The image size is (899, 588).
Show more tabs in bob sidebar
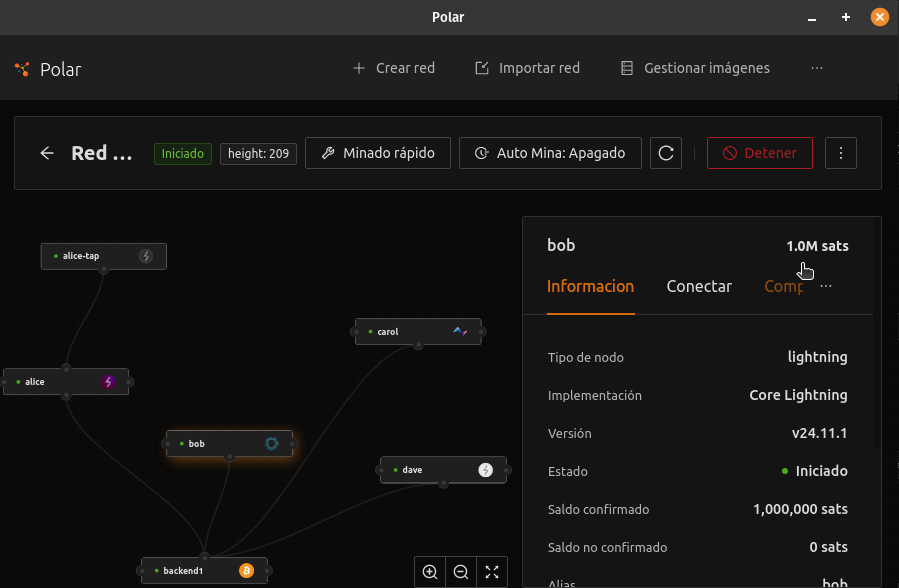pos(826,286)
